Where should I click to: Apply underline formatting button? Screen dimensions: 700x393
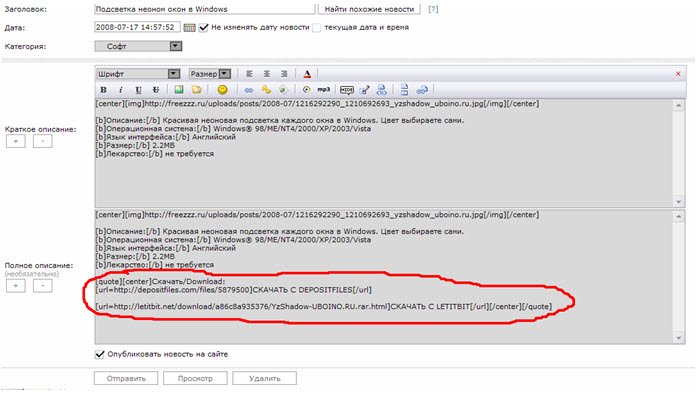point(138,90)
